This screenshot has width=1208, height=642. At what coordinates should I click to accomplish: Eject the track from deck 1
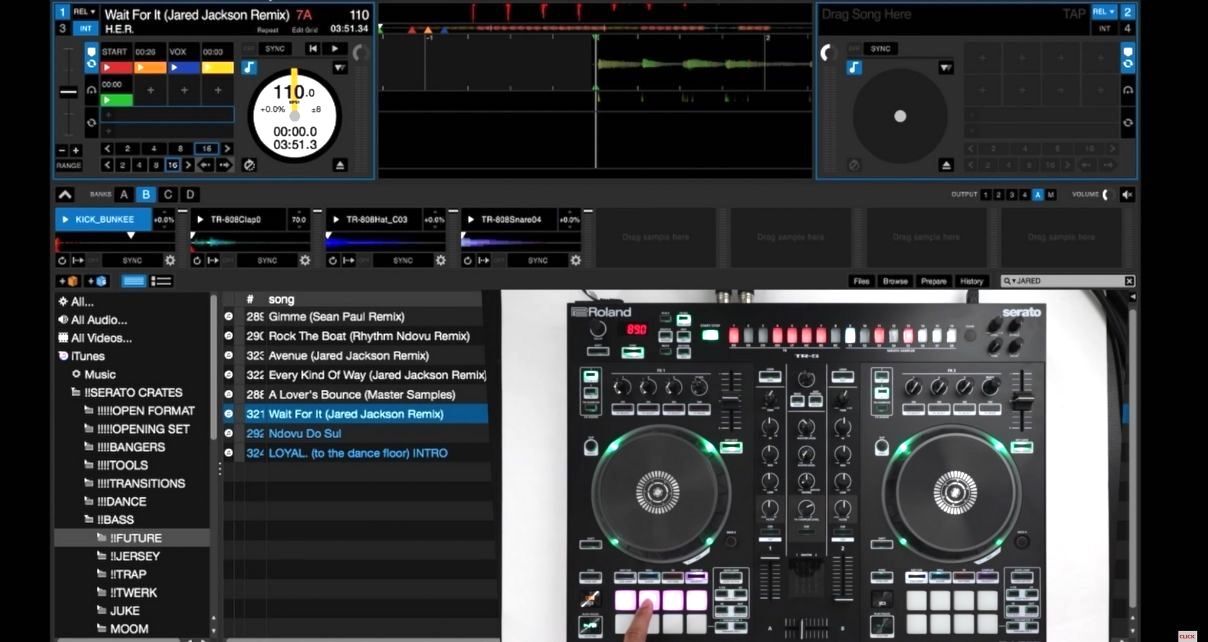(341, 165)
